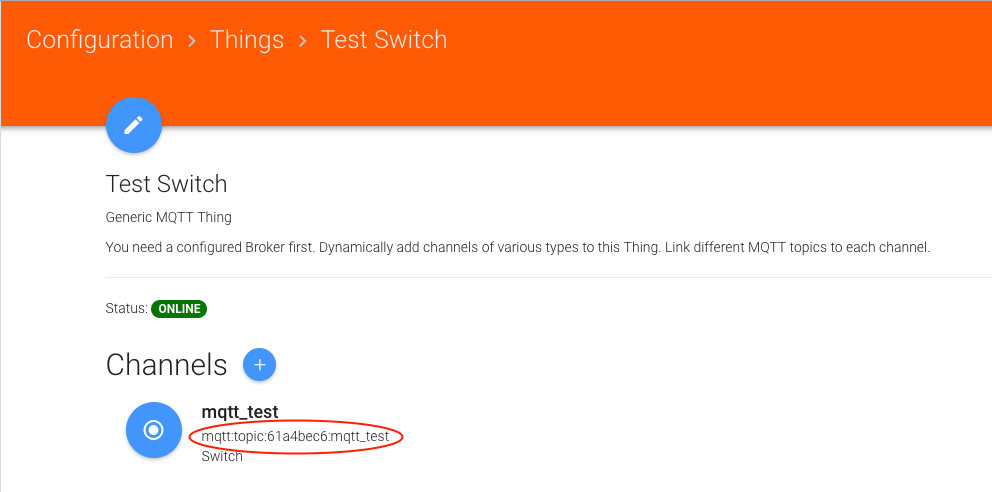Click the chevron before Test Switch breadcrumb
Image resolution: width=992 pixels, height=492 pixels.
coord(303,41)
